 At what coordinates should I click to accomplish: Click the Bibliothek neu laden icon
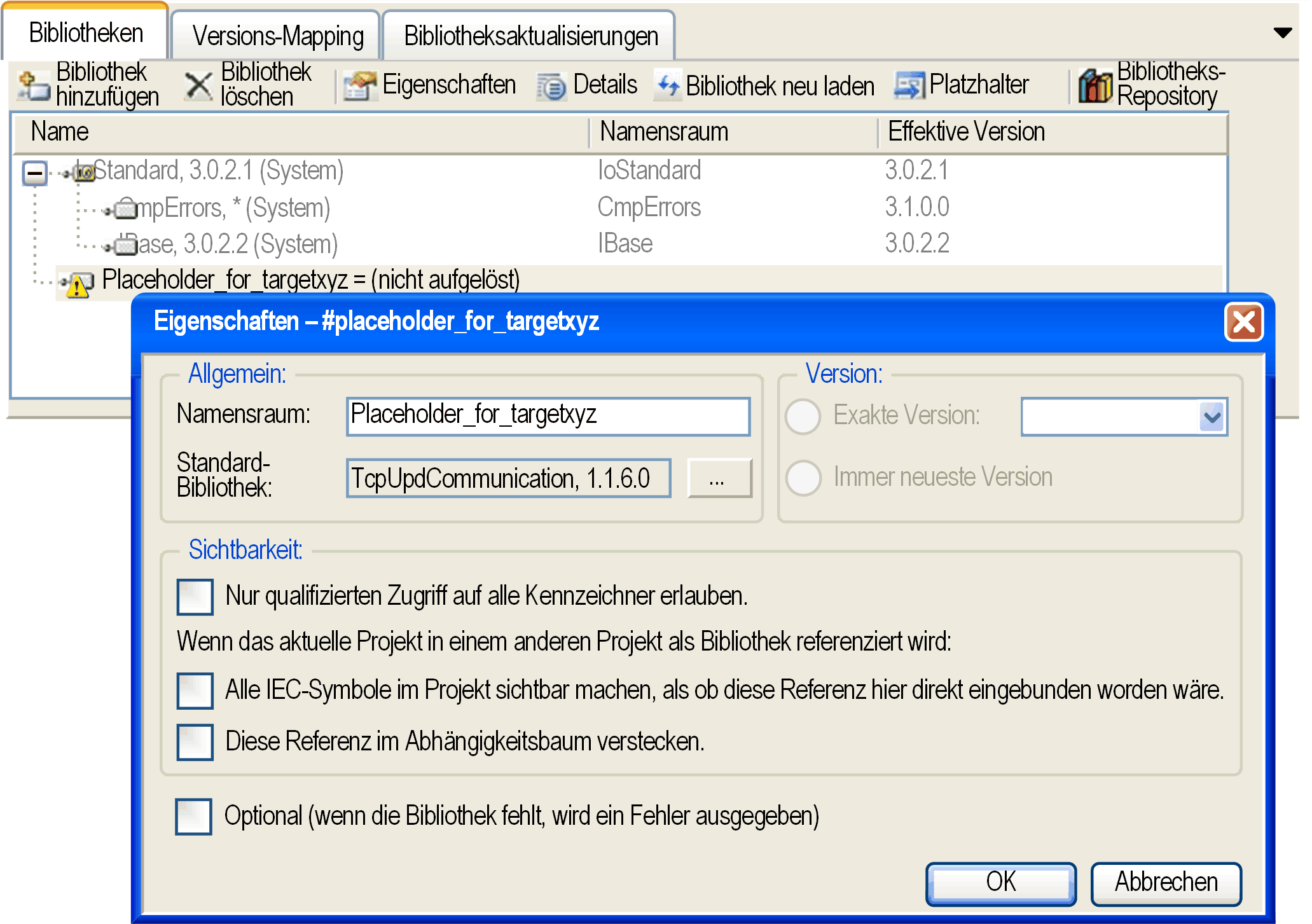668,85
